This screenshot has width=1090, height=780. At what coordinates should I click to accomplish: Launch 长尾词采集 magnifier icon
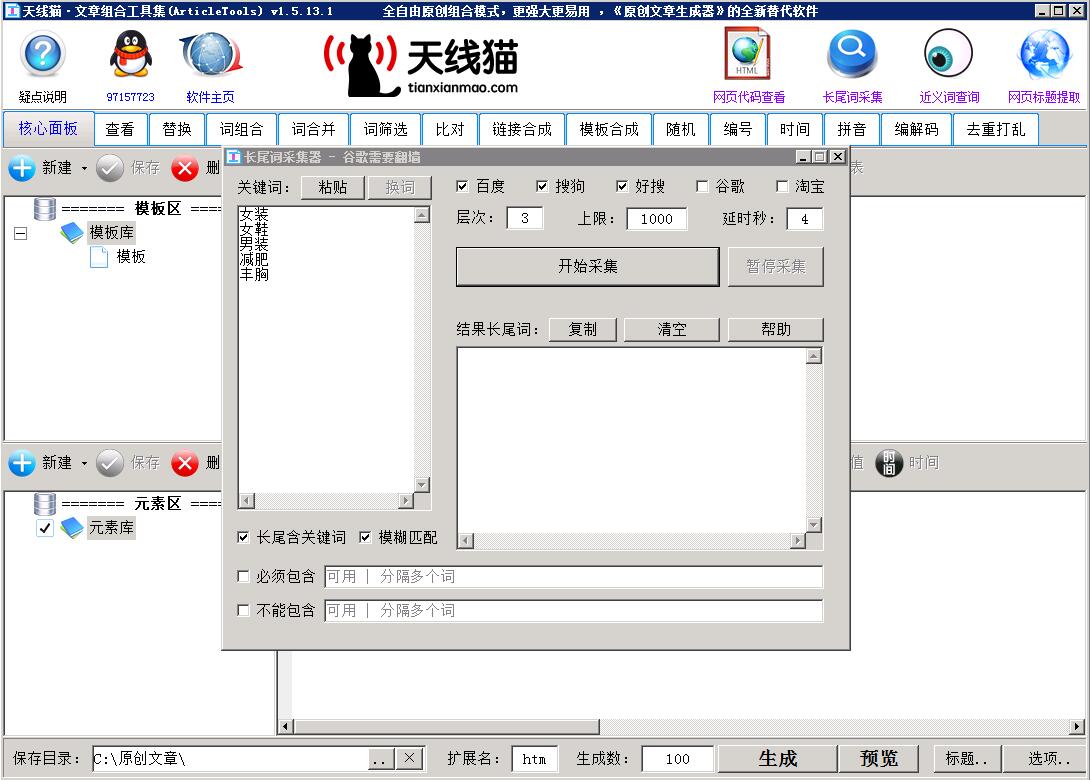pyautogui.click(x=852, y=54)
